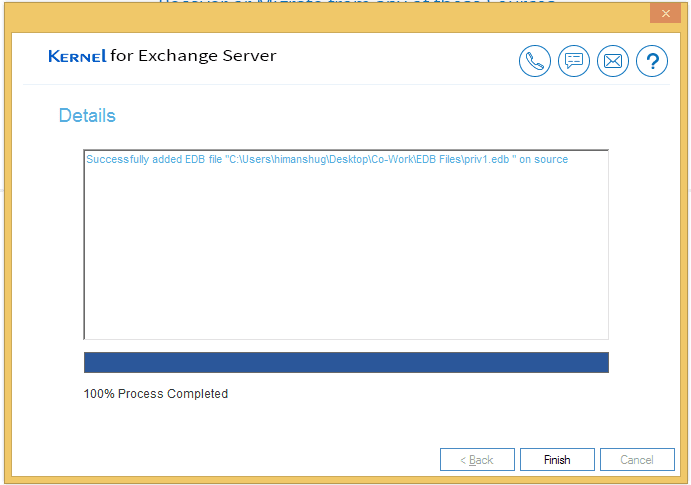
Task: Click the completed blue progress bar
Action: click(346, 362)
